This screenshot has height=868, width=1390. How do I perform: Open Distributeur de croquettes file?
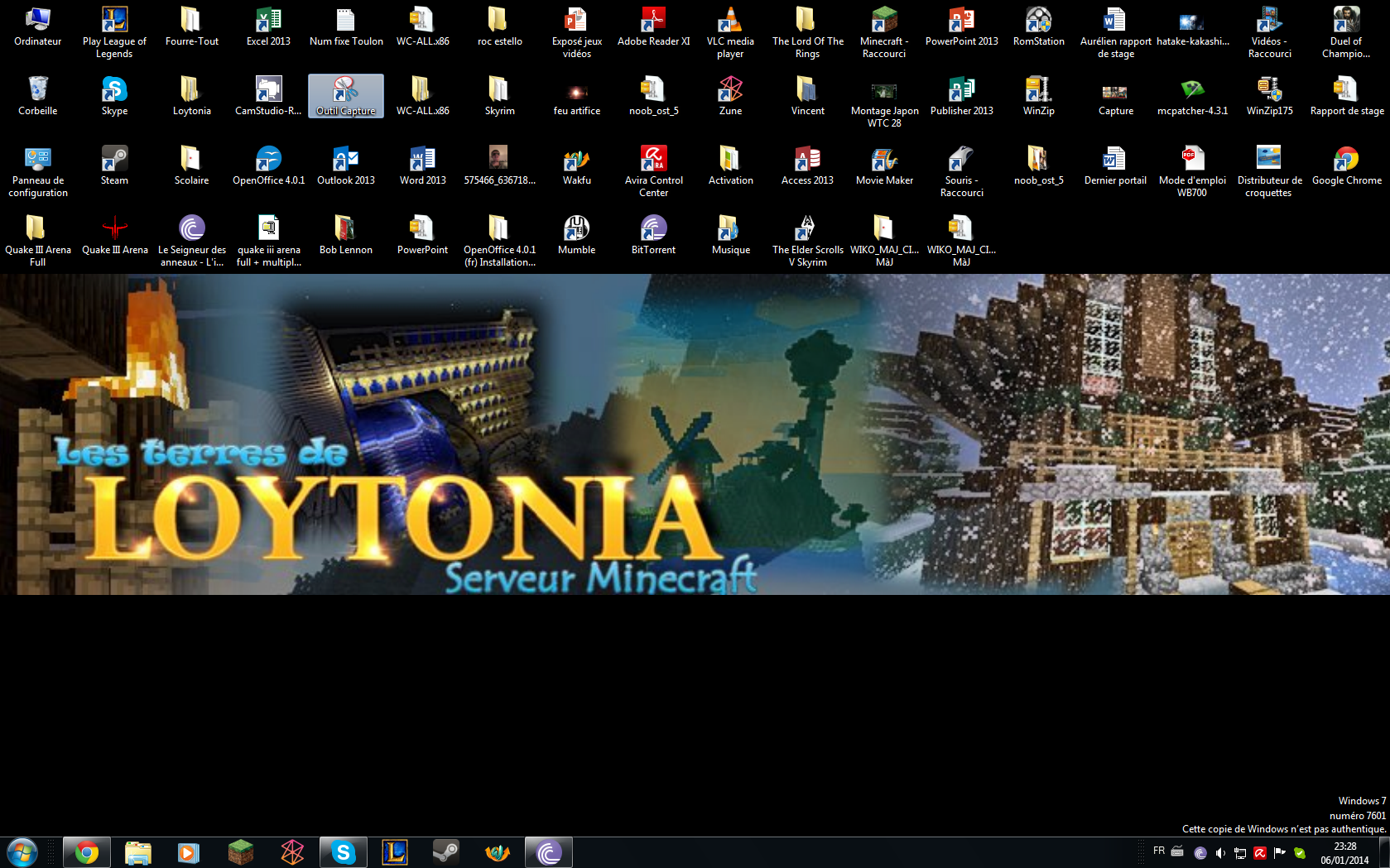pos(1269,171)
